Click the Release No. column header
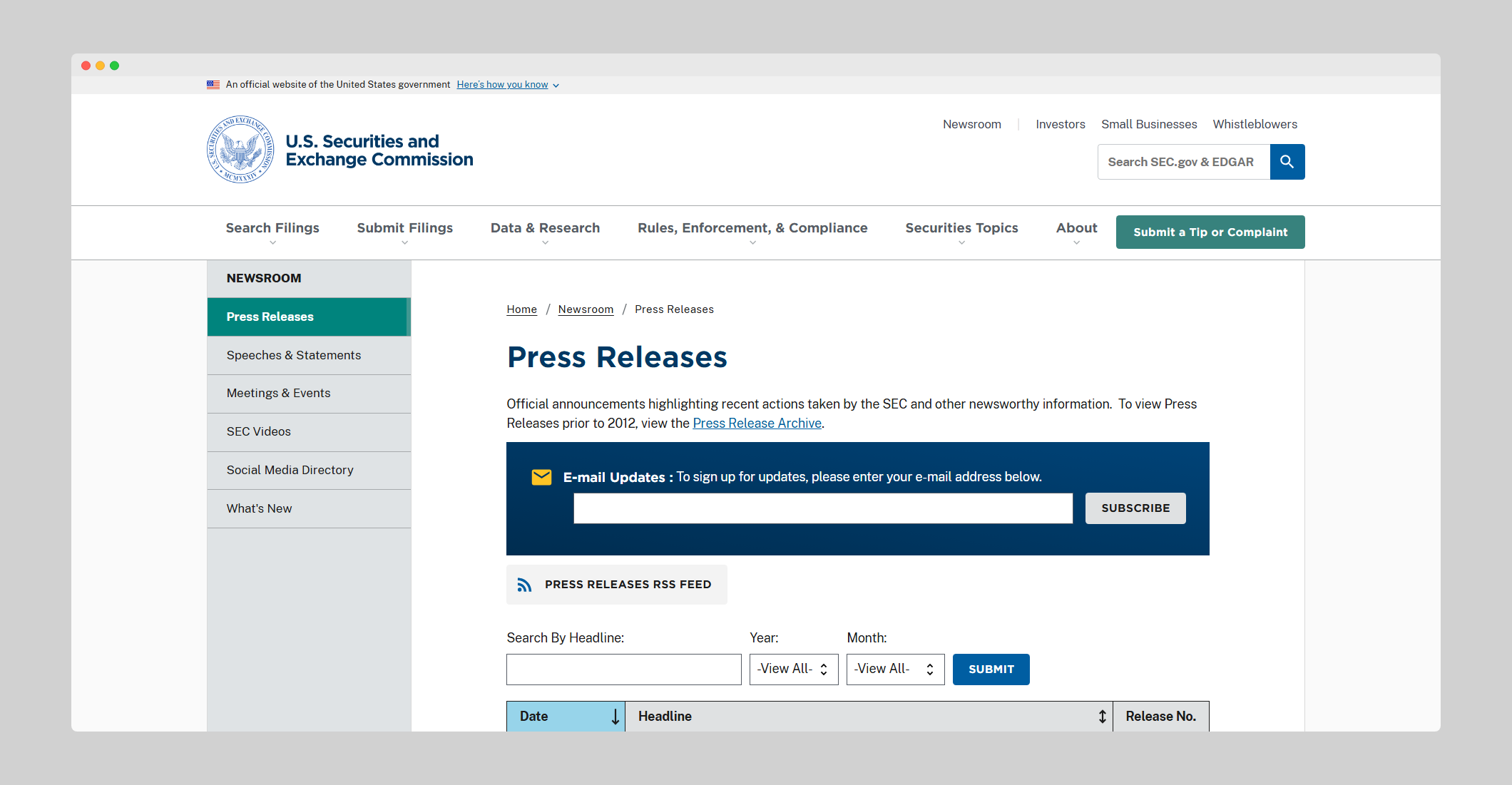This screenshot has height=785, width=1512. tap(1161, 717)
